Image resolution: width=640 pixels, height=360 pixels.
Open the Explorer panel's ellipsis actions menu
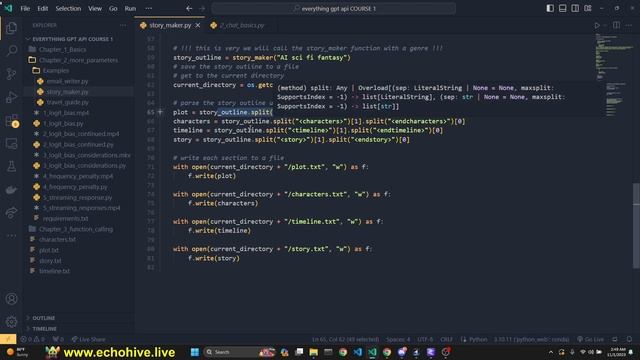point(123,25)
